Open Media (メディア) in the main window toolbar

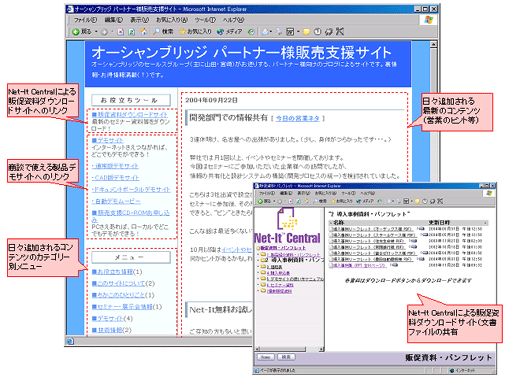[229, 32]
